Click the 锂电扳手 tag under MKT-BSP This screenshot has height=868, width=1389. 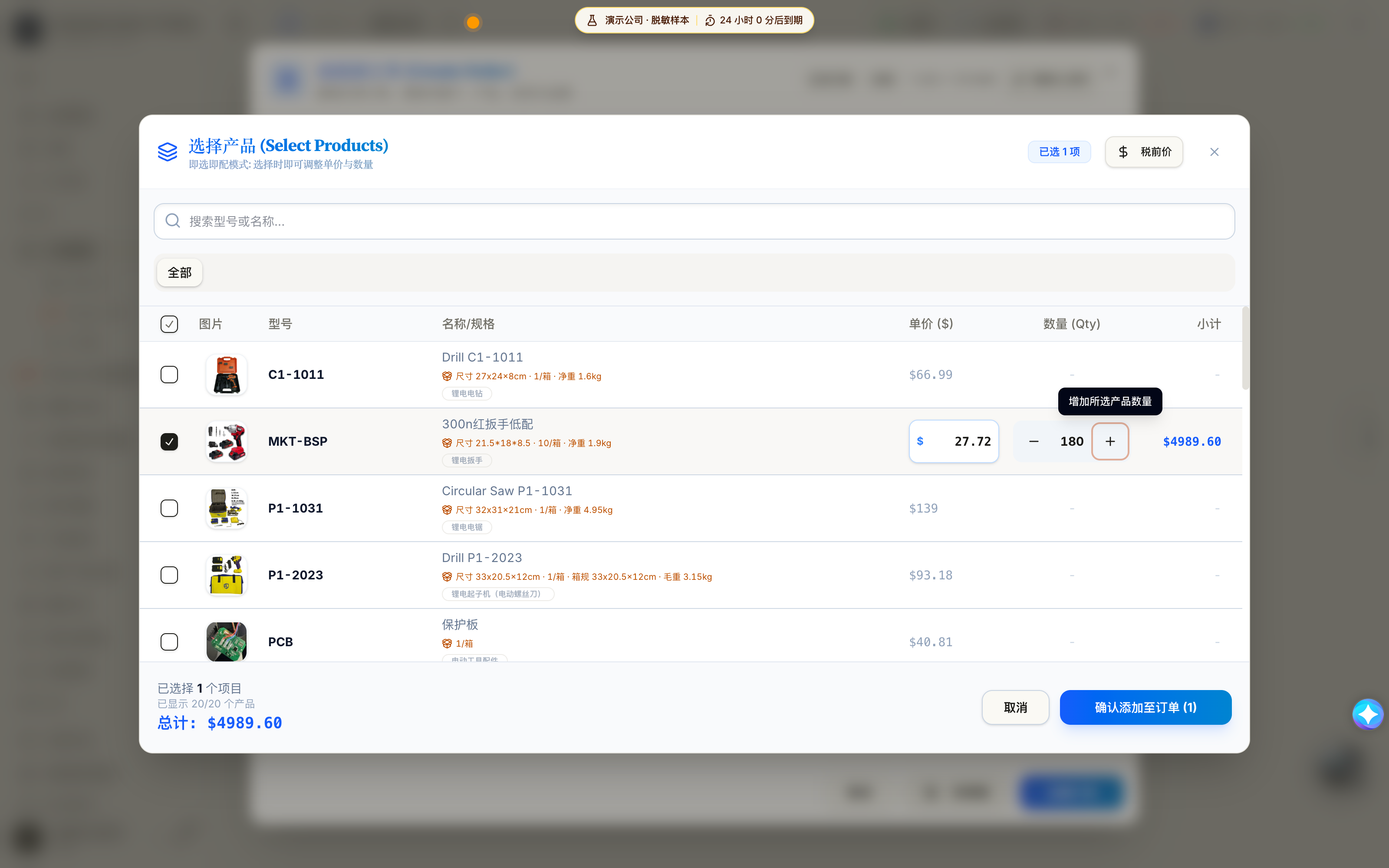coord(467,460)
